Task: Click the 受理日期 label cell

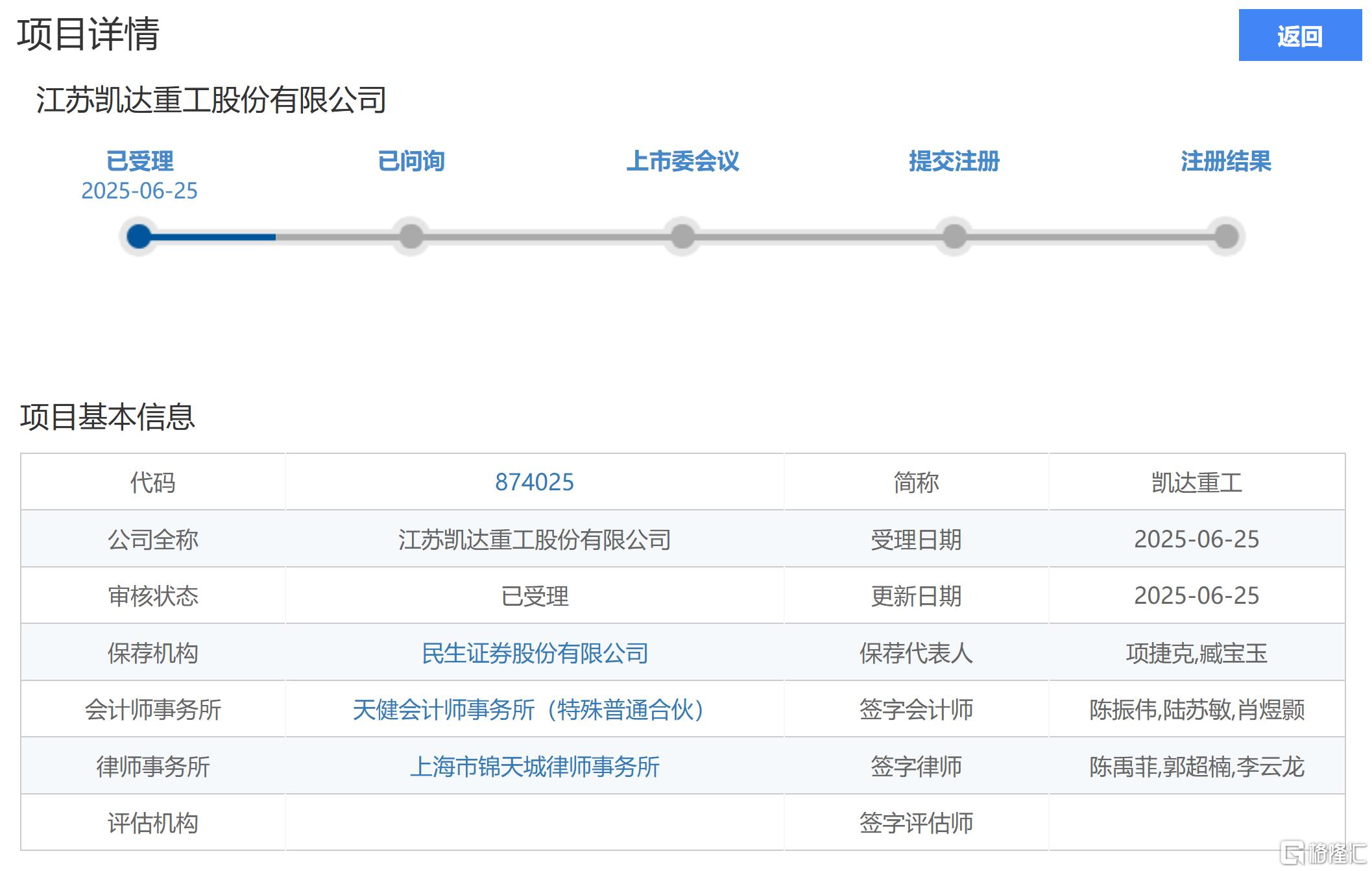Action: 916,539
